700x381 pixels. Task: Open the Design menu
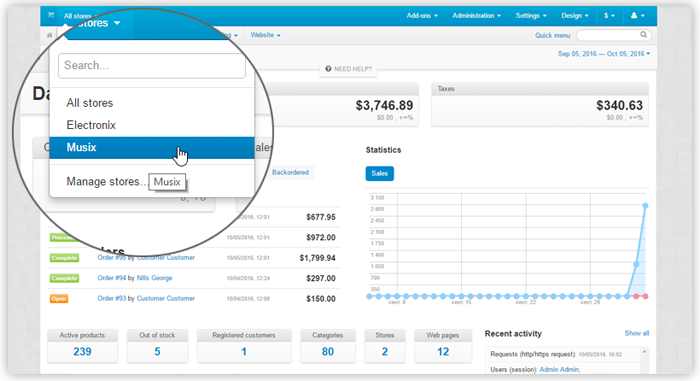(575, 16)
